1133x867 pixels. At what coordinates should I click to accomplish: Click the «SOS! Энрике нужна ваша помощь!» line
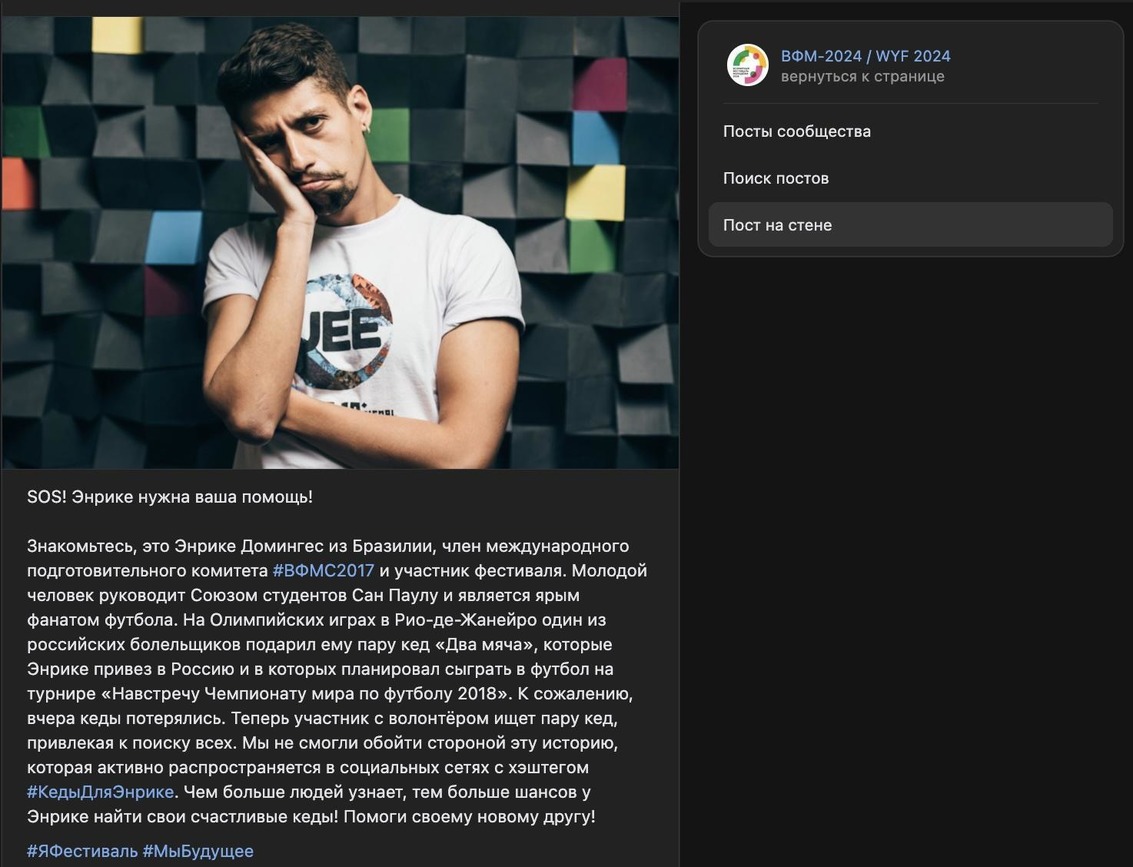pyautogui.click(x=170, y=497)
